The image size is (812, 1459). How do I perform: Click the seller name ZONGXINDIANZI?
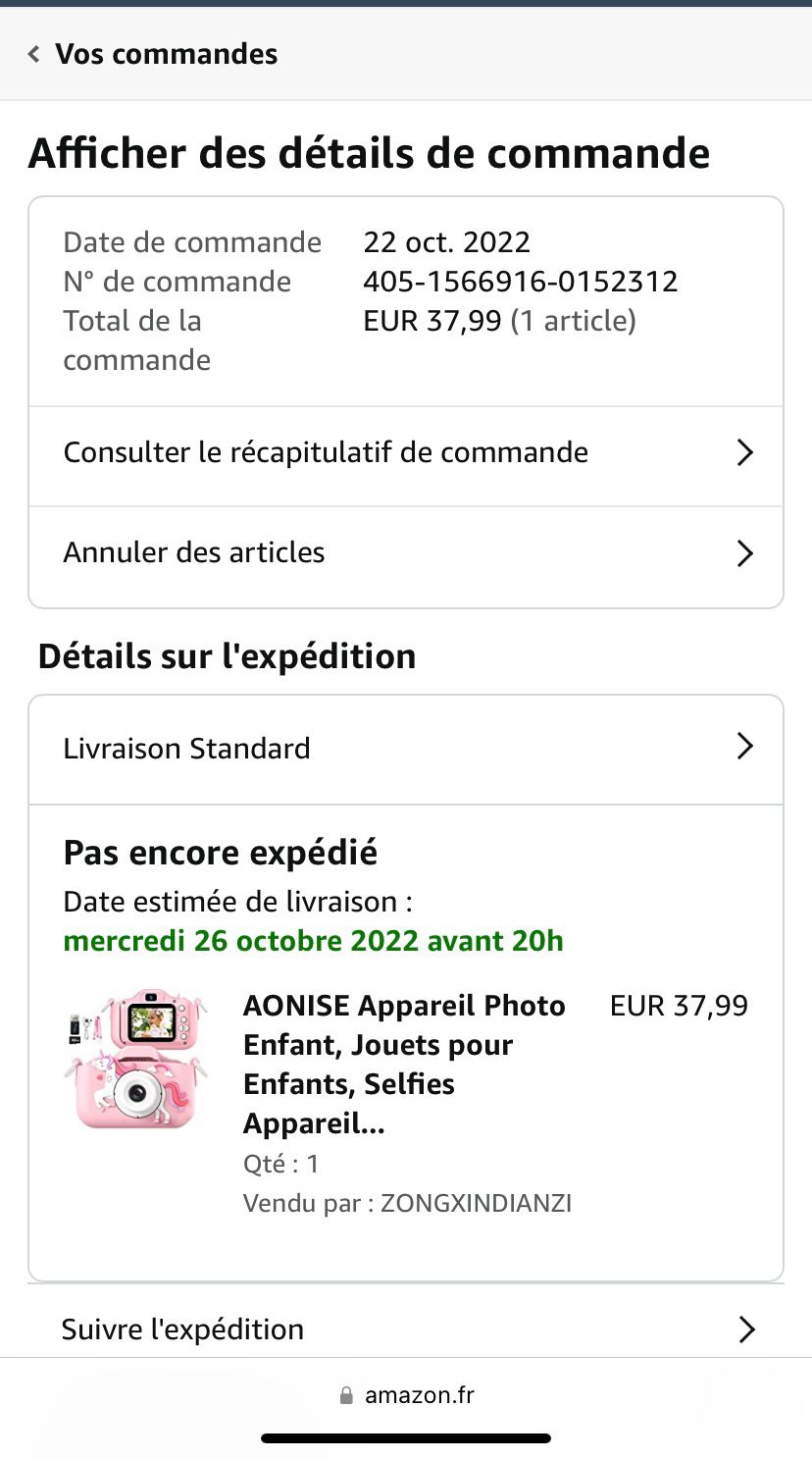click(x=476, y=1203)
